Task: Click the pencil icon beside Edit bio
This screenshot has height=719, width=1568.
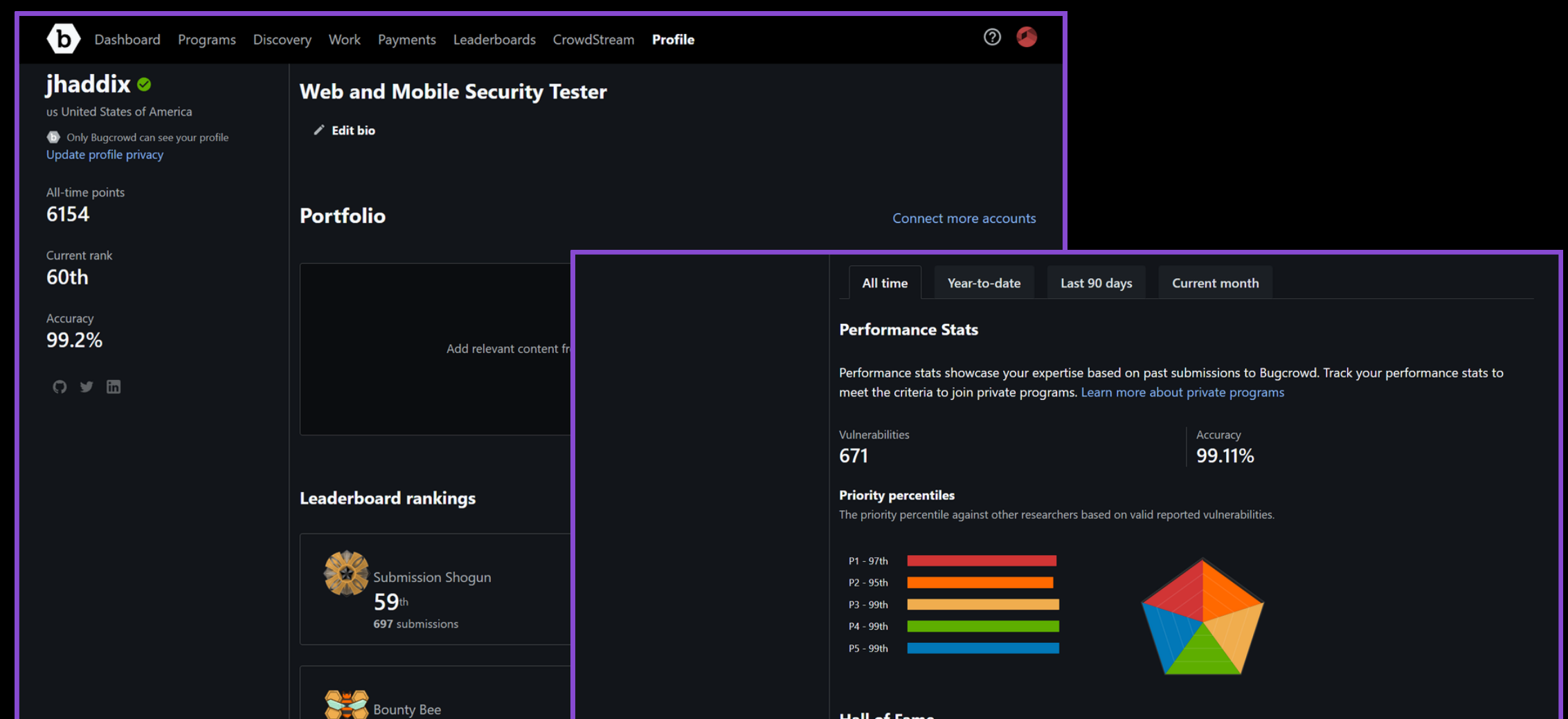Action: point(318,130)
